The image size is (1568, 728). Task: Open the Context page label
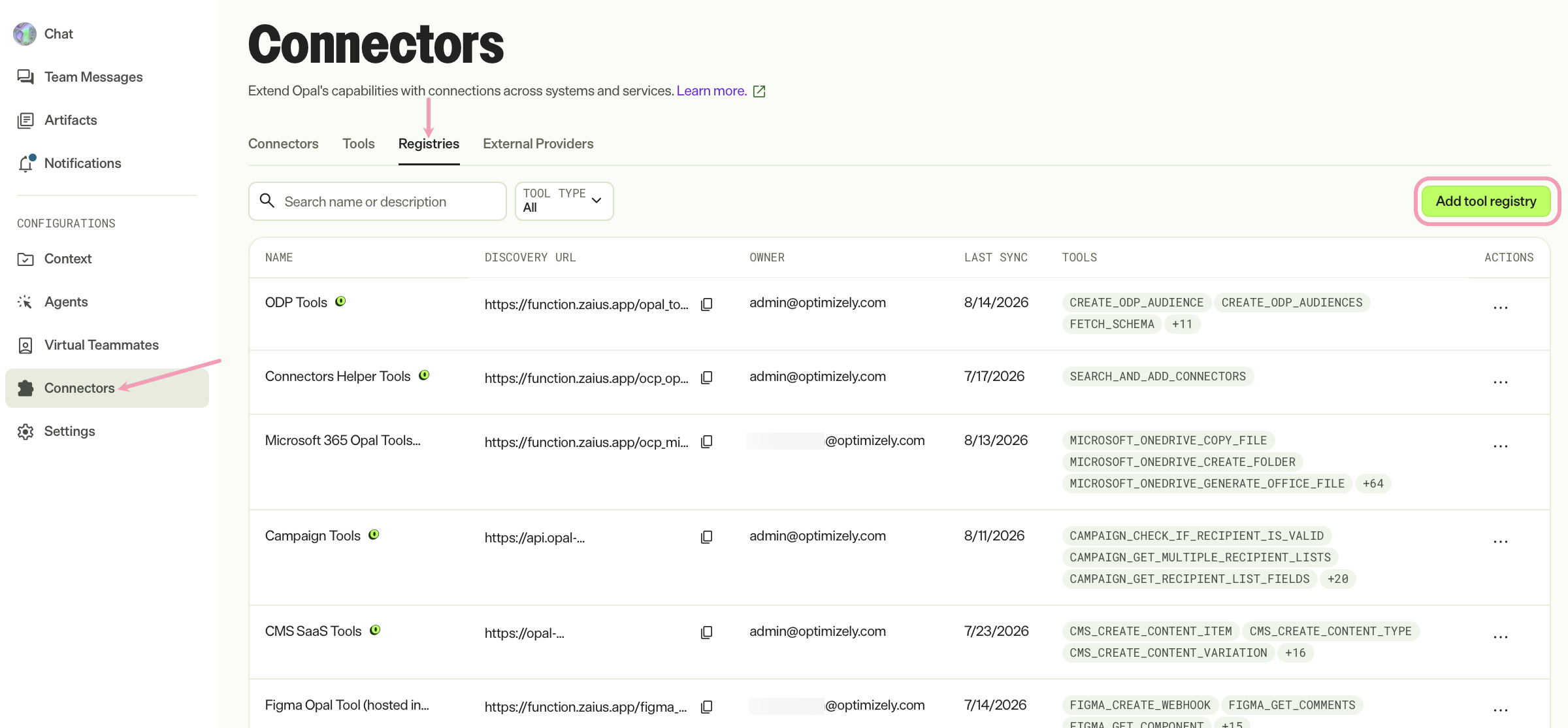click(x=68, y=259)
